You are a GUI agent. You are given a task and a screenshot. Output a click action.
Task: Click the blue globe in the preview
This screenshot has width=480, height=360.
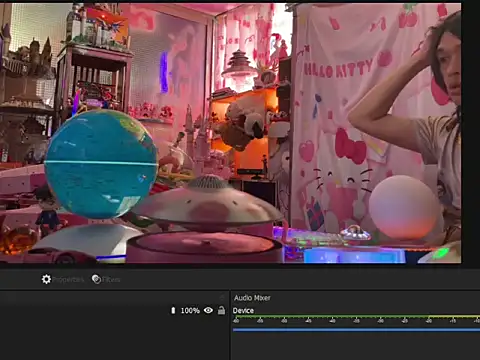click(101, 163)
